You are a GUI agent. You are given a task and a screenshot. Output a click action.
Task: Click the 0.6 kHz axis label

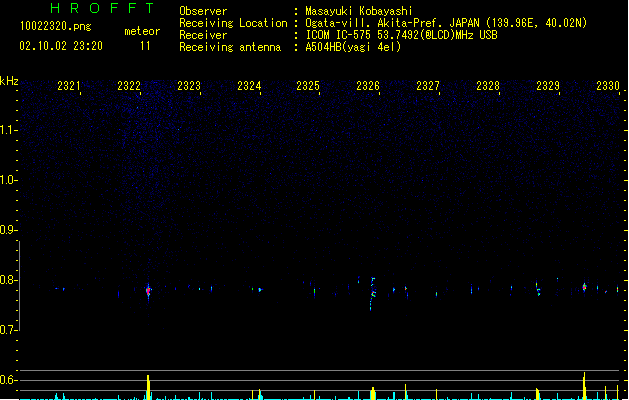point(8,380)
